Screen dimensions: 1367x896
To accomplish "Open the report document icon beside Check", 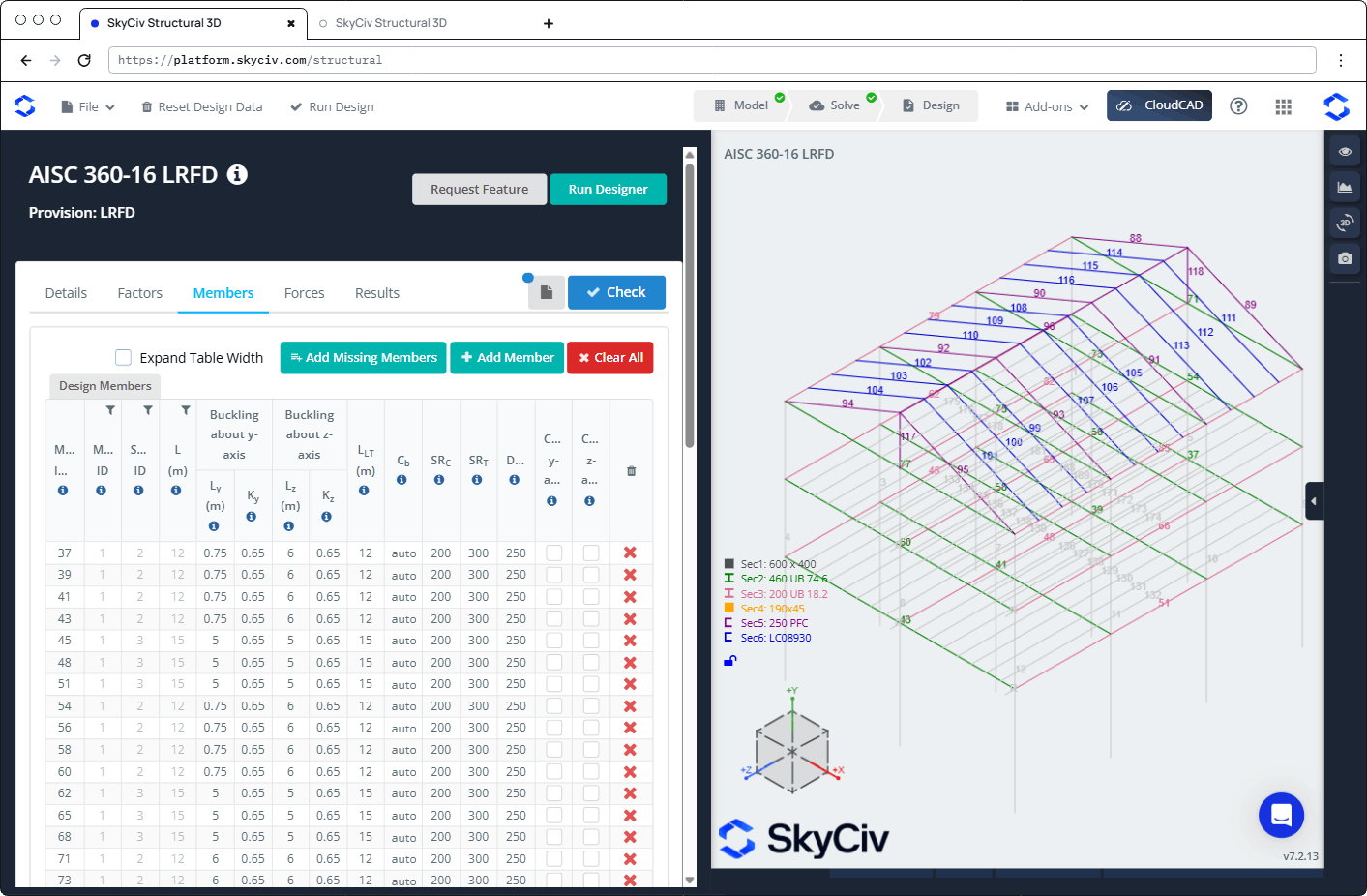I will (547, 292).
